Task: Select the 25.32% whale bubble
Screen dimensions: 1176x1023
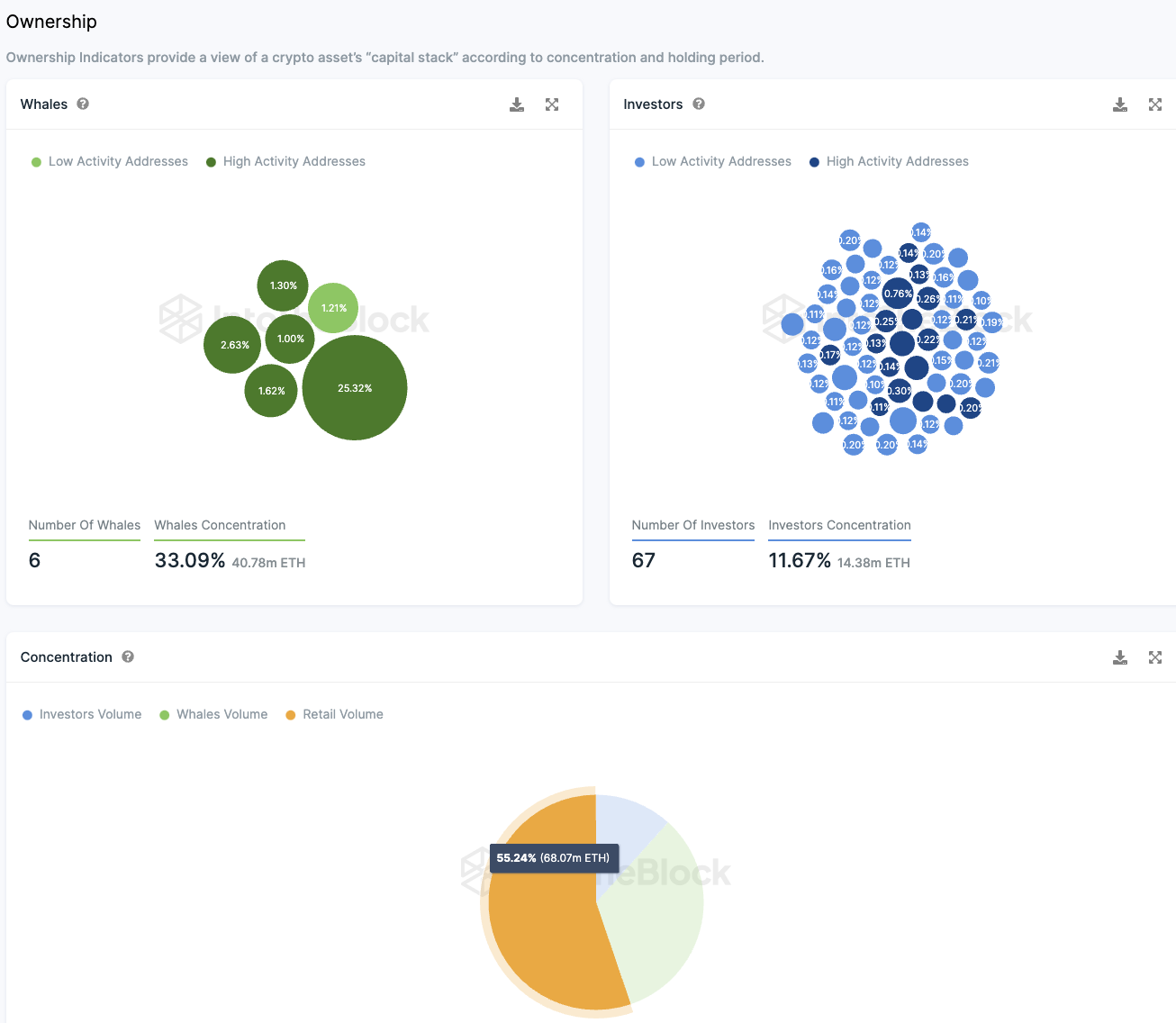Action: point(355,388)
